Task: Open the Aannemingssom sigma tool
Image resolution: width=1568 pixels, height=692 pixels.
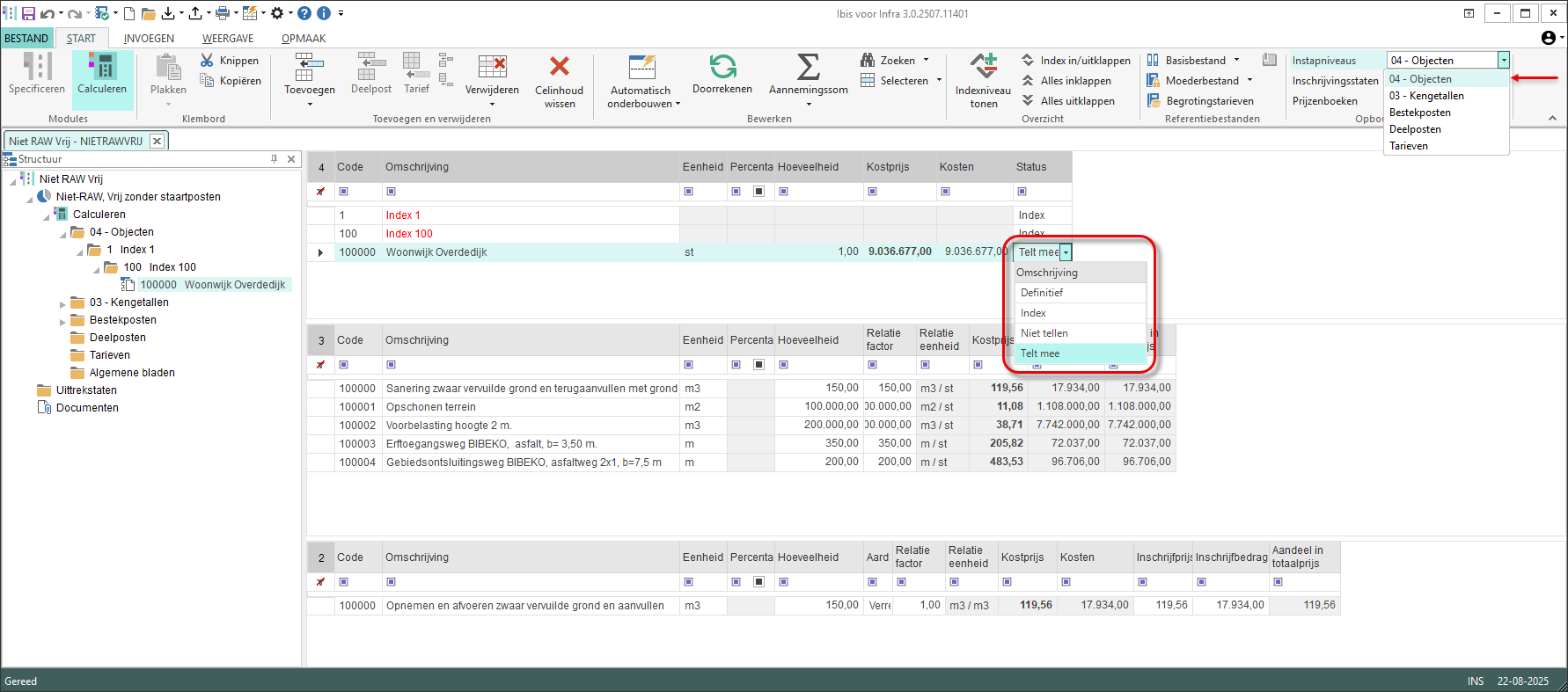Action: click(808, 68)
